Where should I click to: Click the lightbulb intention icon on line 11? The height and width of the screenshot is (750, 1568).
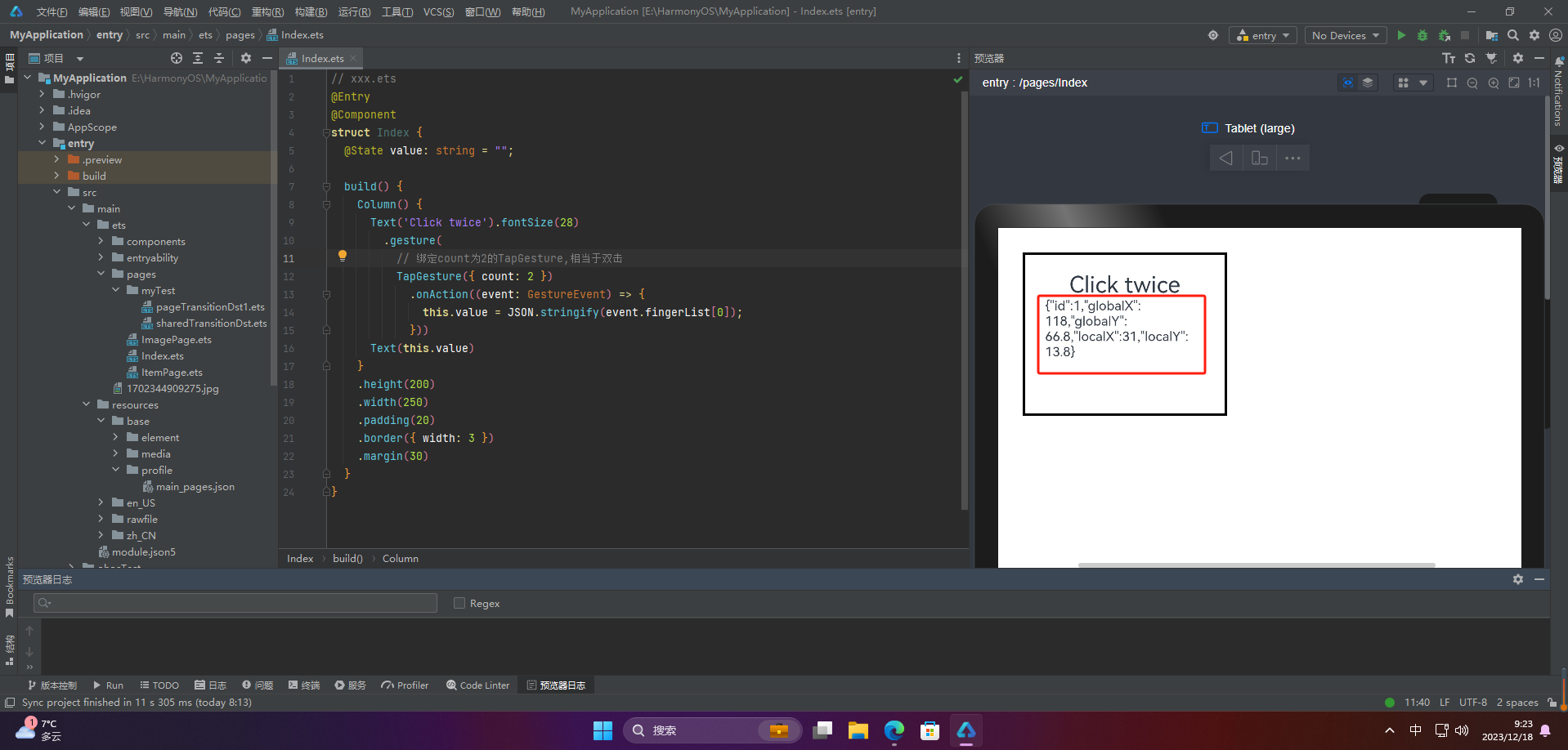coord(343,256)
